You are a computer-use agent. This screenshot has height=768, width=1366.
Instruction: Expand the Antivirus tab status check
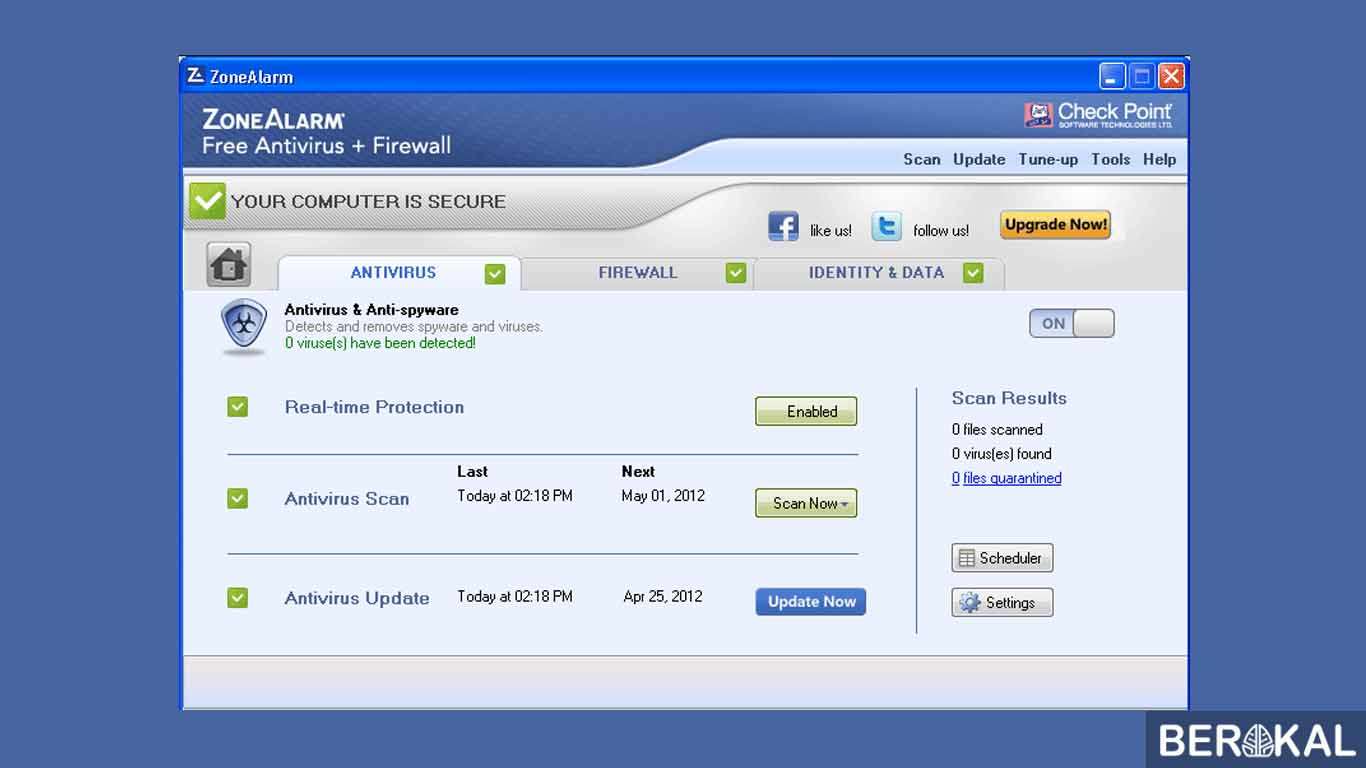point(494,272)
